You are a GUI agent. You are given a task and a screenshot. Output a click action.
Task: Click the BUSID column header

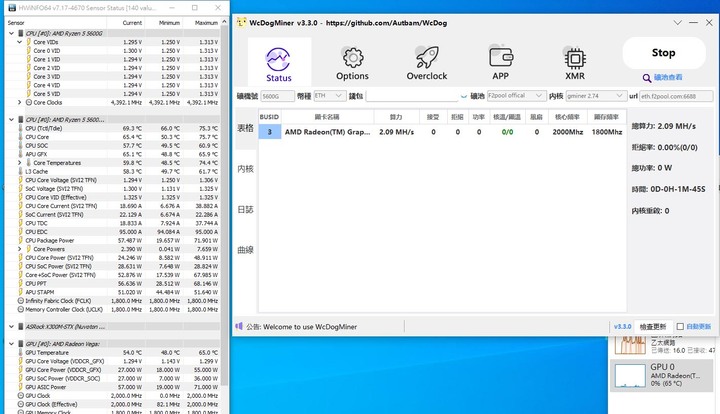click(269, 117)
